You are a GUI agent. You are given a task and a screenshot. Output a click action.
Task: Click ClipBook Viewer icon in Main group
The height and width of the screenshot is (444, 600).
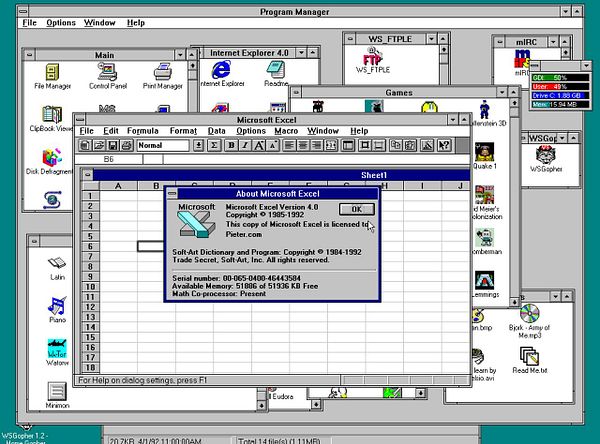(51, 119)
